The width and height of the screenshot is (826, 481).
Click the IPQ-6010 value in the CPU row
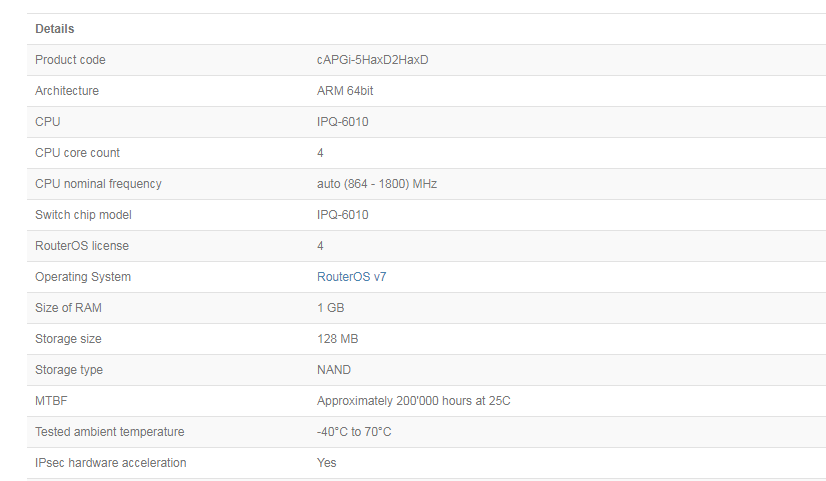tap(342, 122)
